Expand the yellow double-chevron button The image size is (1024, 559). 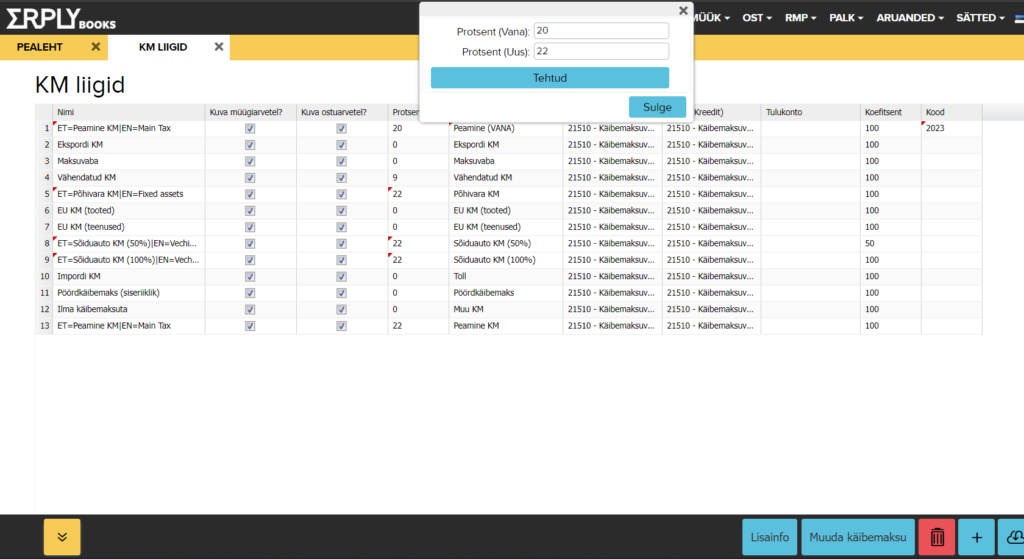62,537
